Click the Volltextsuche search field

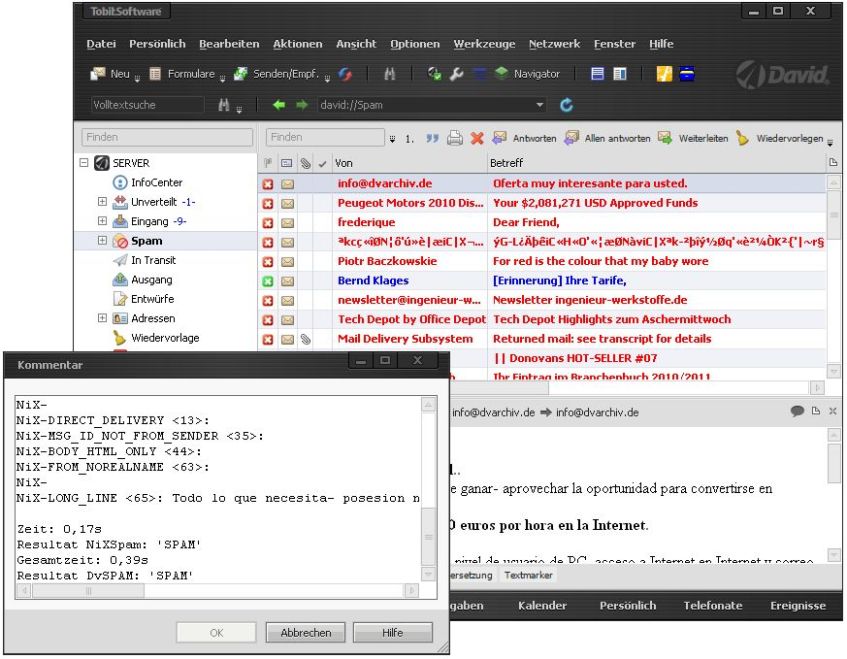(x=146, y=105)
